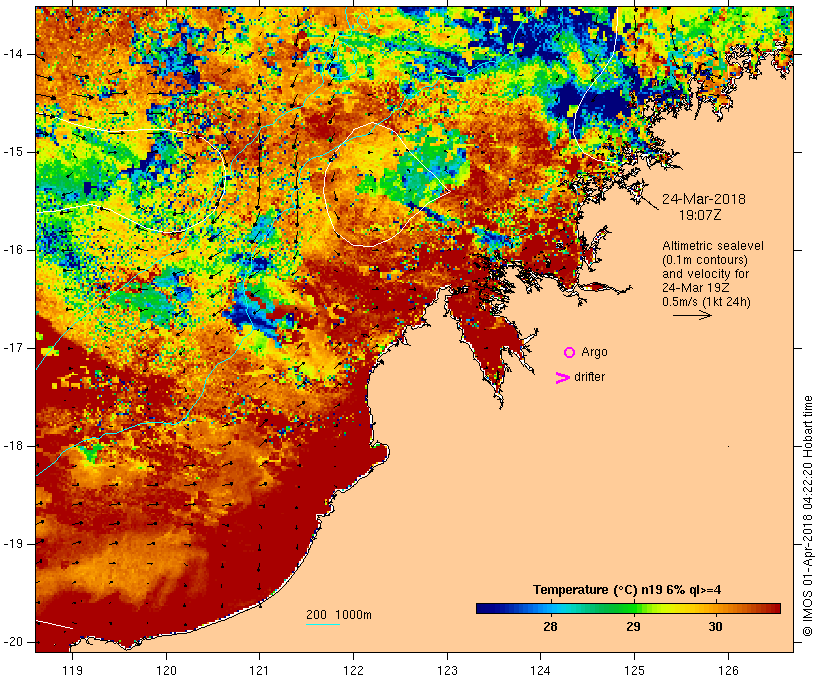Click the '-14' latitude axis label
The width and height of the screenshot is (820, 680).
(x=12, y=54)
